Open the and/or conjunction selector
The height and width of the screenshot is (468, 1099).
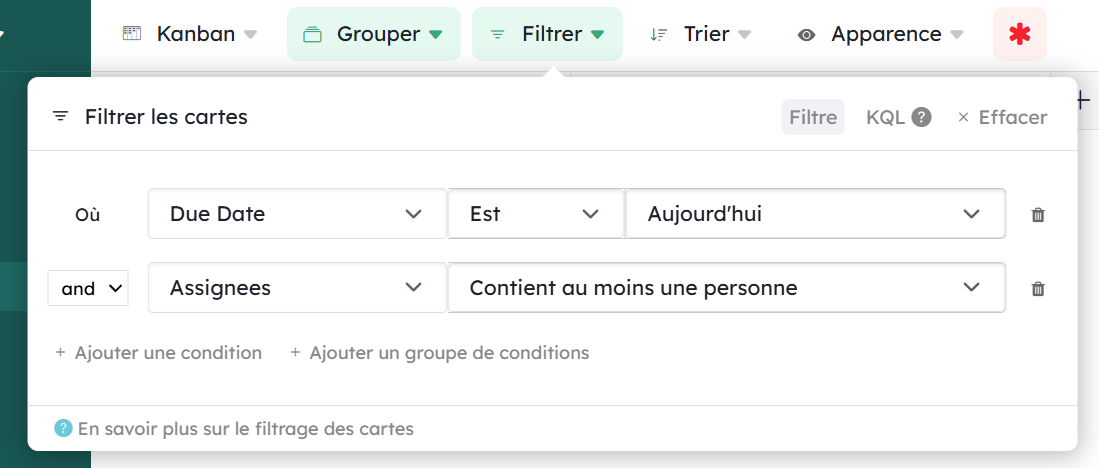88,289
